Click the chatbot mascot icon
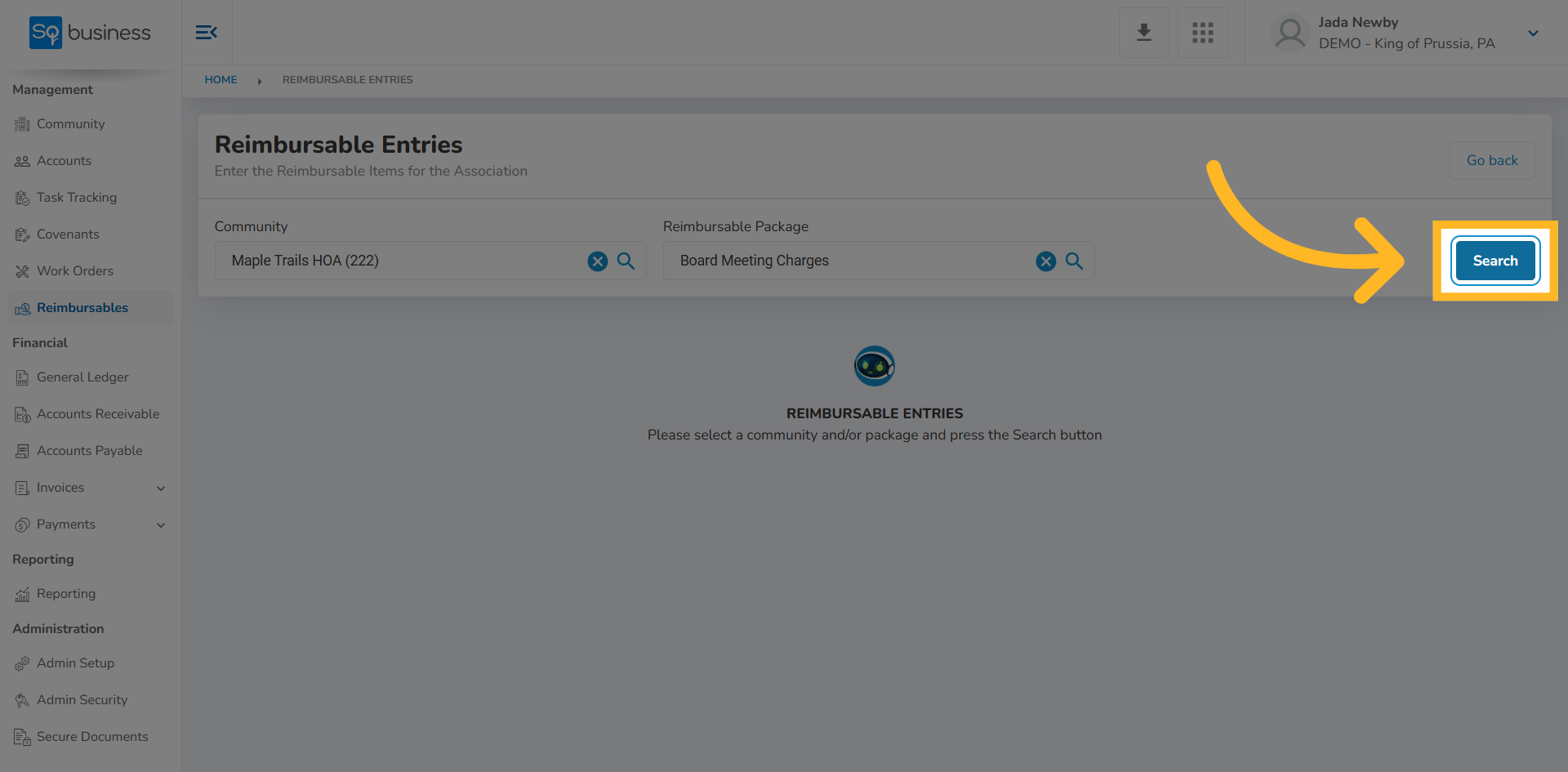The image size is (1568, 772). (875, 366)
